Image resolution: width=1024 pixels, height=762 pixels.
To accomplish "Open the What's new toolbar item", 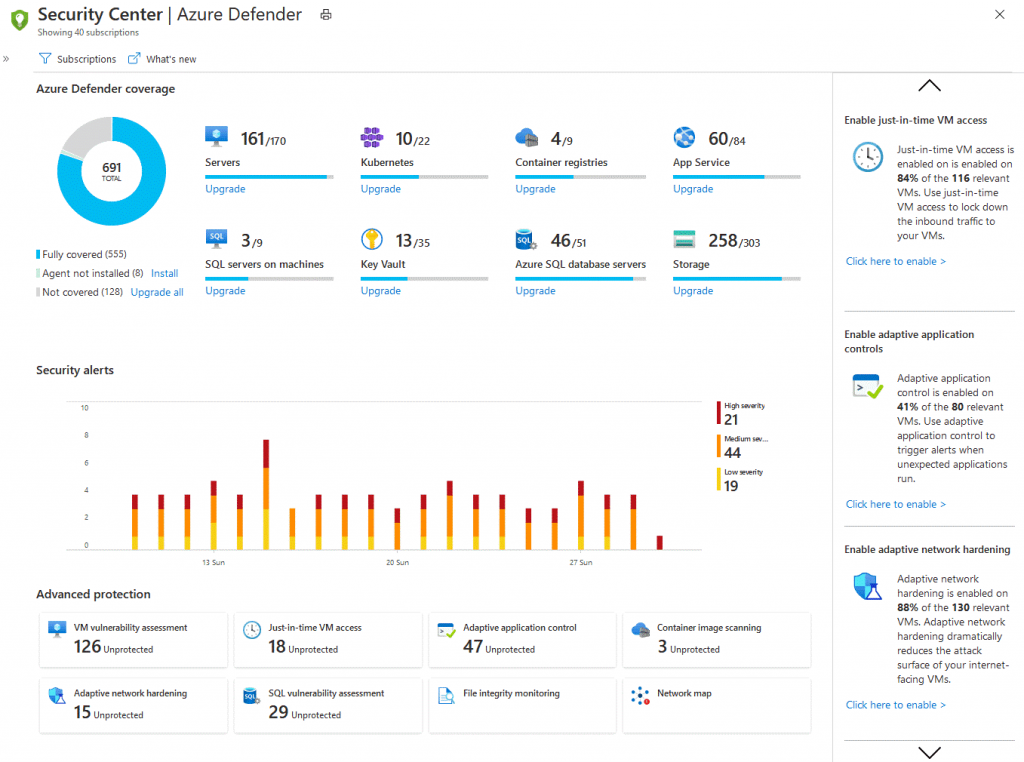I will coord(162,59).
